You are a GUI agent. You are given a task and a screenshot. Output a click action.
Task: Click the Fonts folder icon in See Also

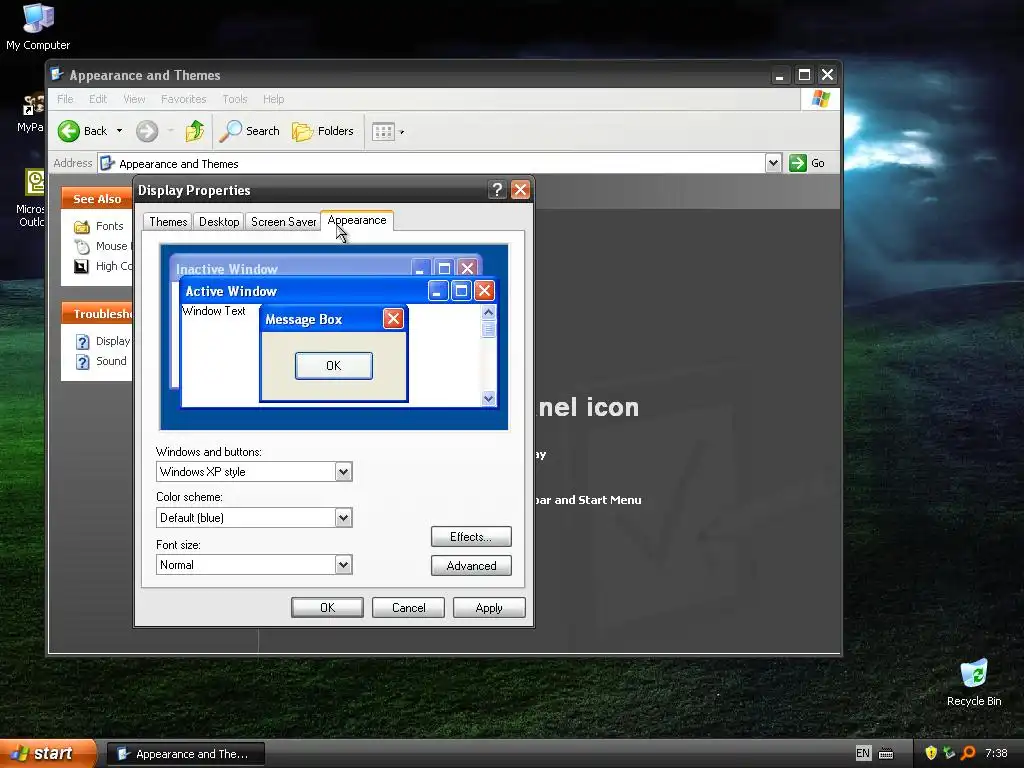(82, 227)
